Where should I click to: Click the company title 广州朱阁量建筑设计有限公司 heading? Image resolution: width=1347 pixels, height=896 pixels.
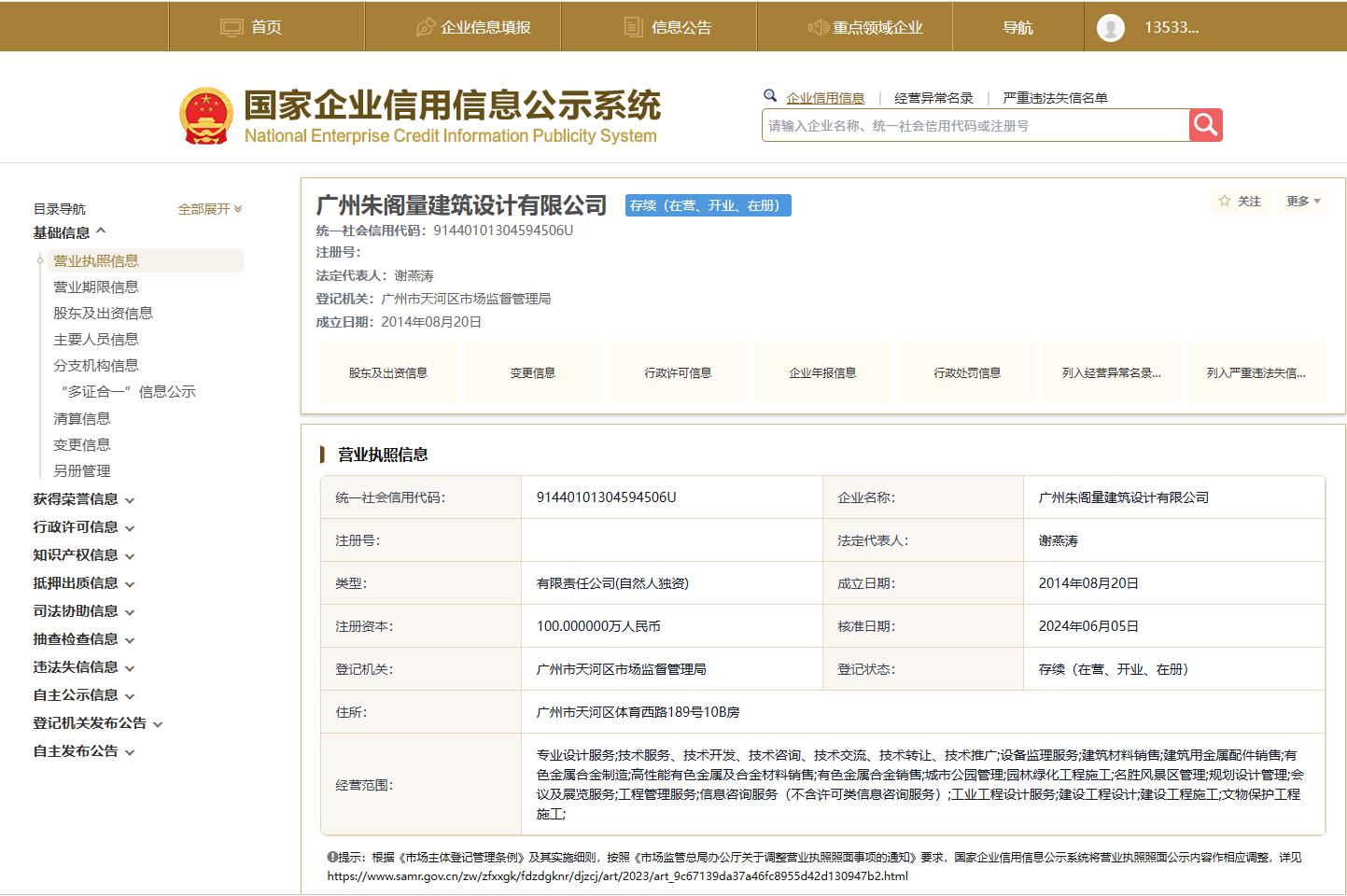coord(461,205)
